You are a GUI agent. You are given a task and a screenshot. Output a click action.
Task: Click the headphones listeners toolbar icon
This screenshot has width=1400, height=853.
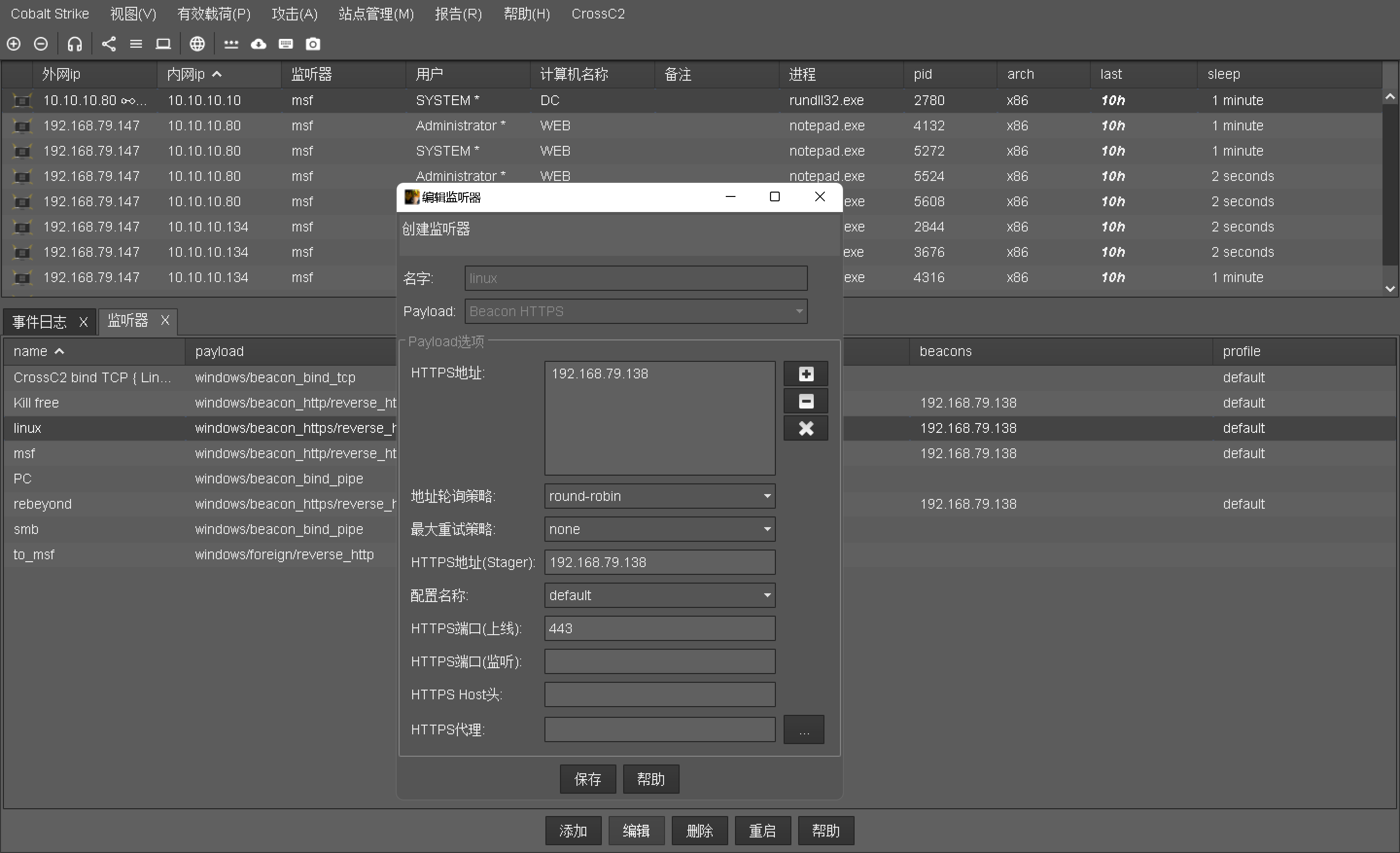coord(74,44)
